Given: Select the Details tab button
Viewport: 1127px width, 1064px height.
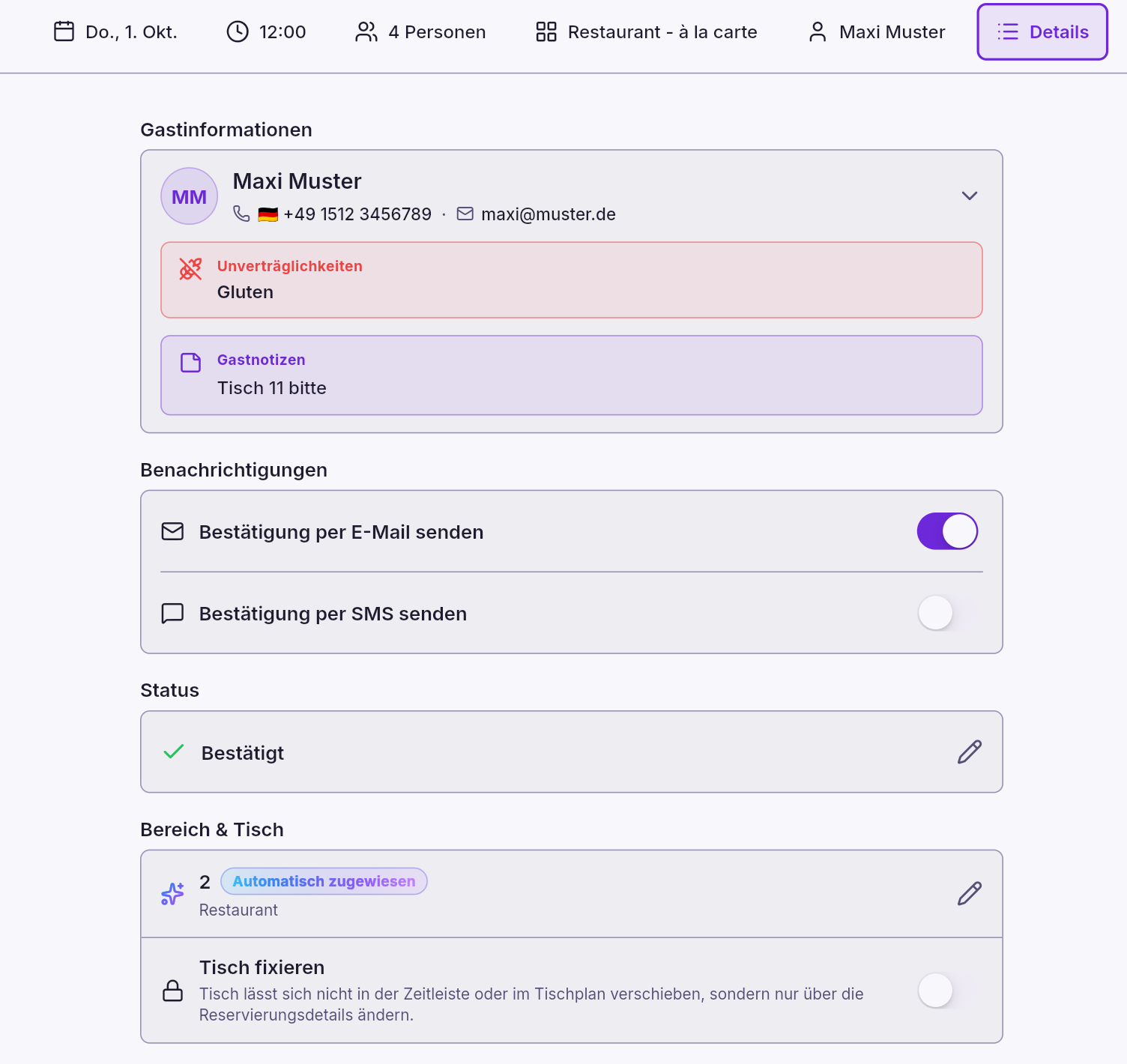Looking at the screenshot, I should (1042, 31).
